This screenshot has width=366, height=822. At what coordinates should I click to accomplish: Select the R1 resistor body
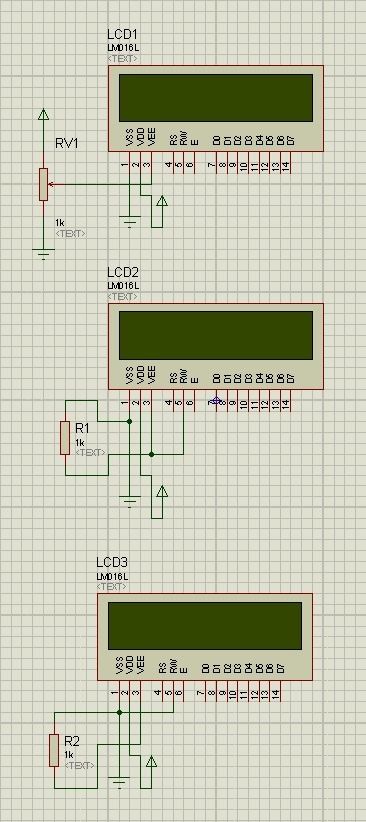point(65,438)
